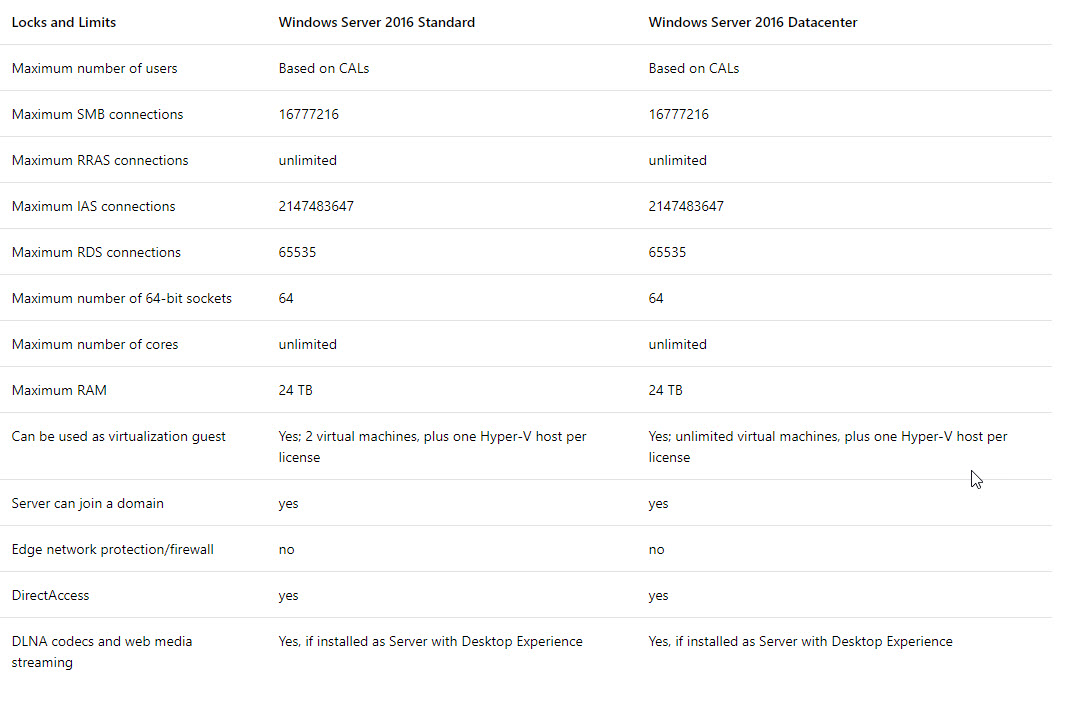Click 'DLNA codecs and web media streaming' label

tap(102, 652)
